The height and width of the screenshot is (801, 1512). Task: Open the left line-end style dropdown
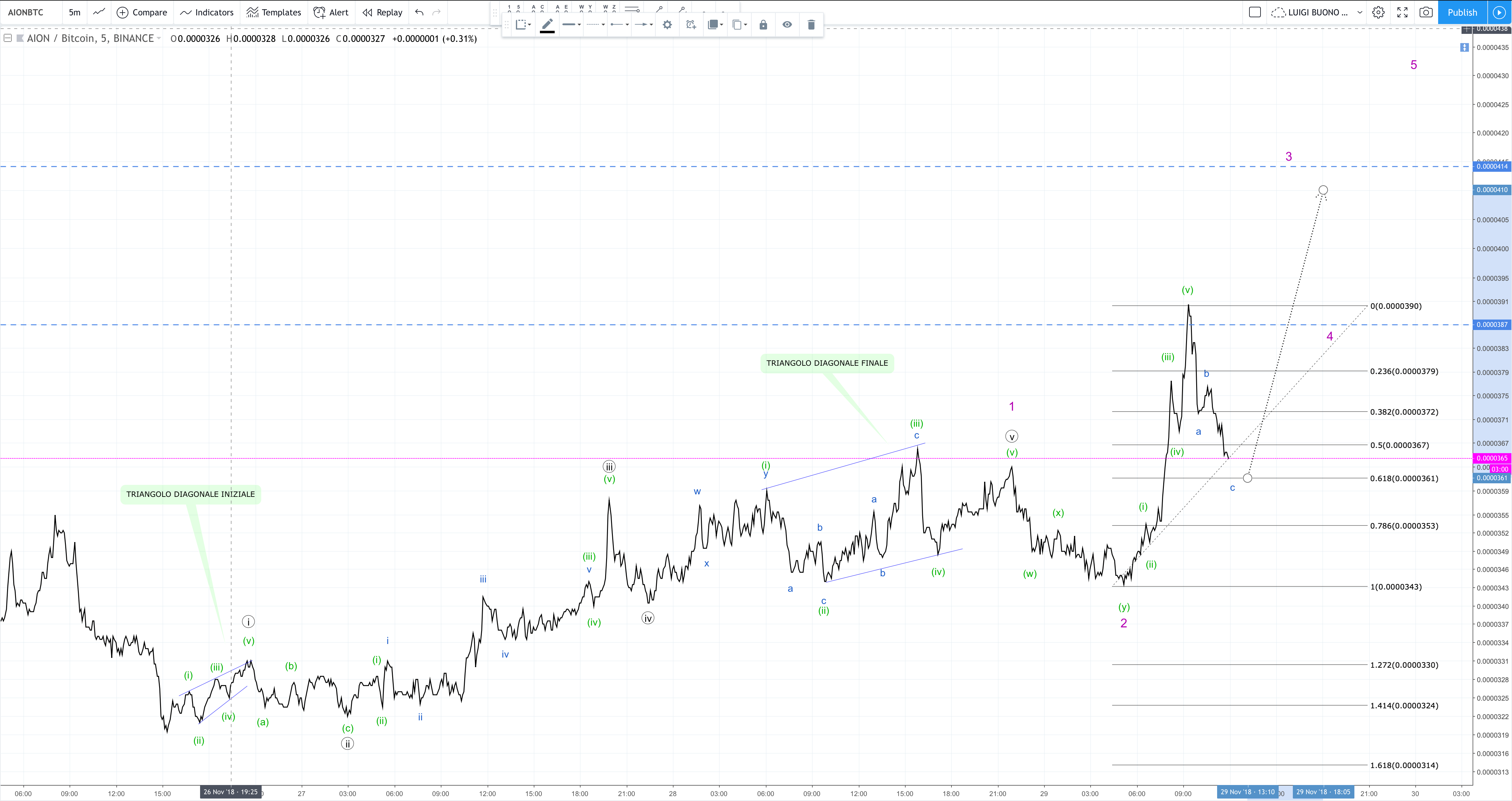[620, 25]
